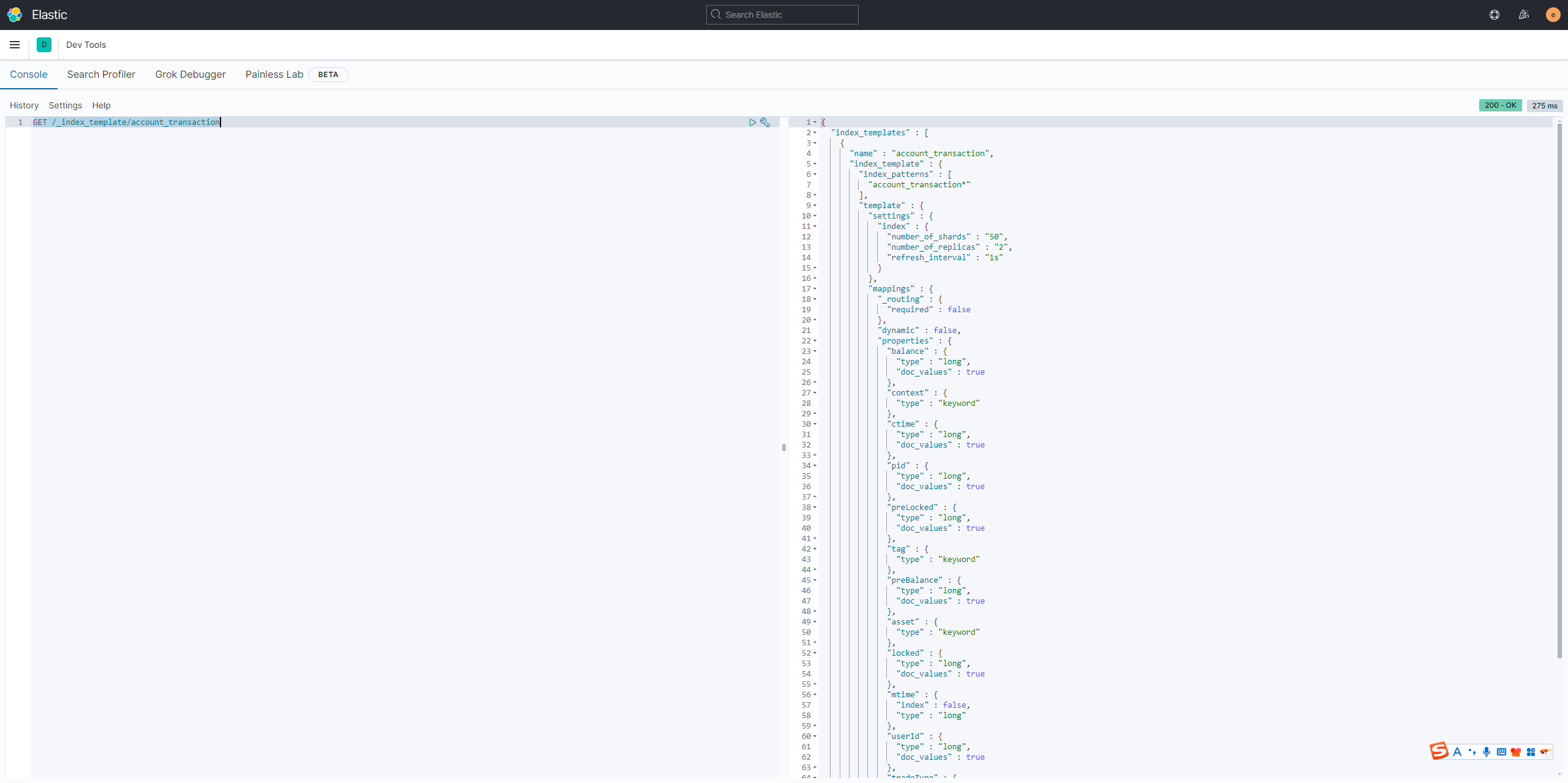
Task: Open the Sogou soft keyboard
Action: coord(1501,752)
